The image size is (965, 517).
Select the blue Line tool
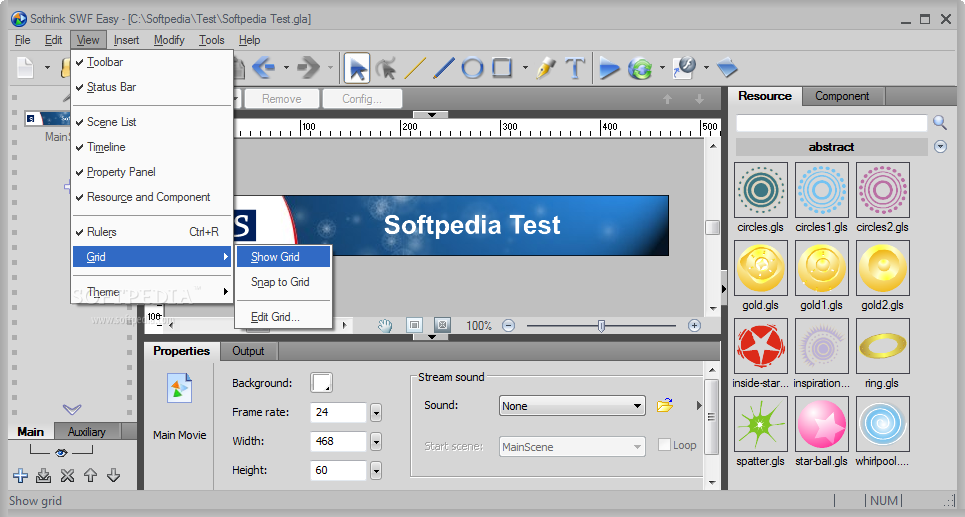coord(443,68)
